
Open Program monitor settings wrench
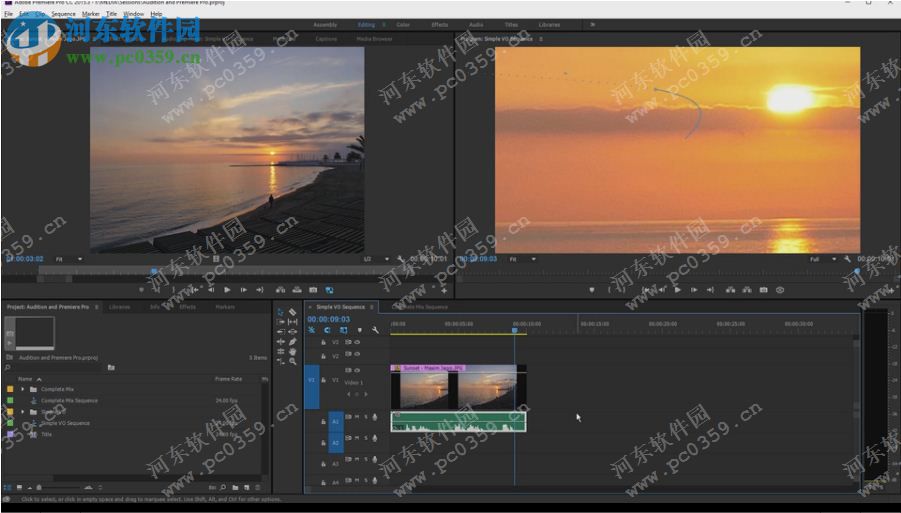coord(848,259)
